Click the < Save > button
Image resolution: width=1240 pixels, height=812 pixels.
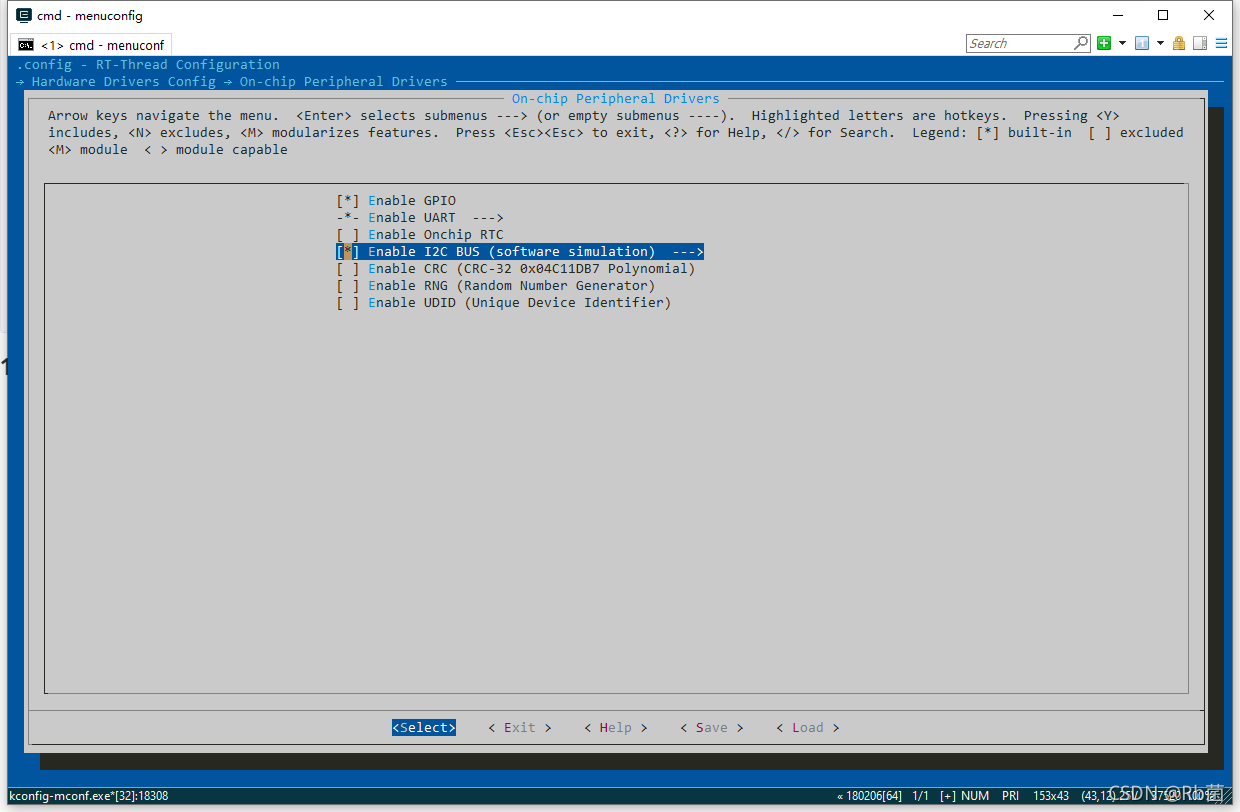tap(712, 727)
